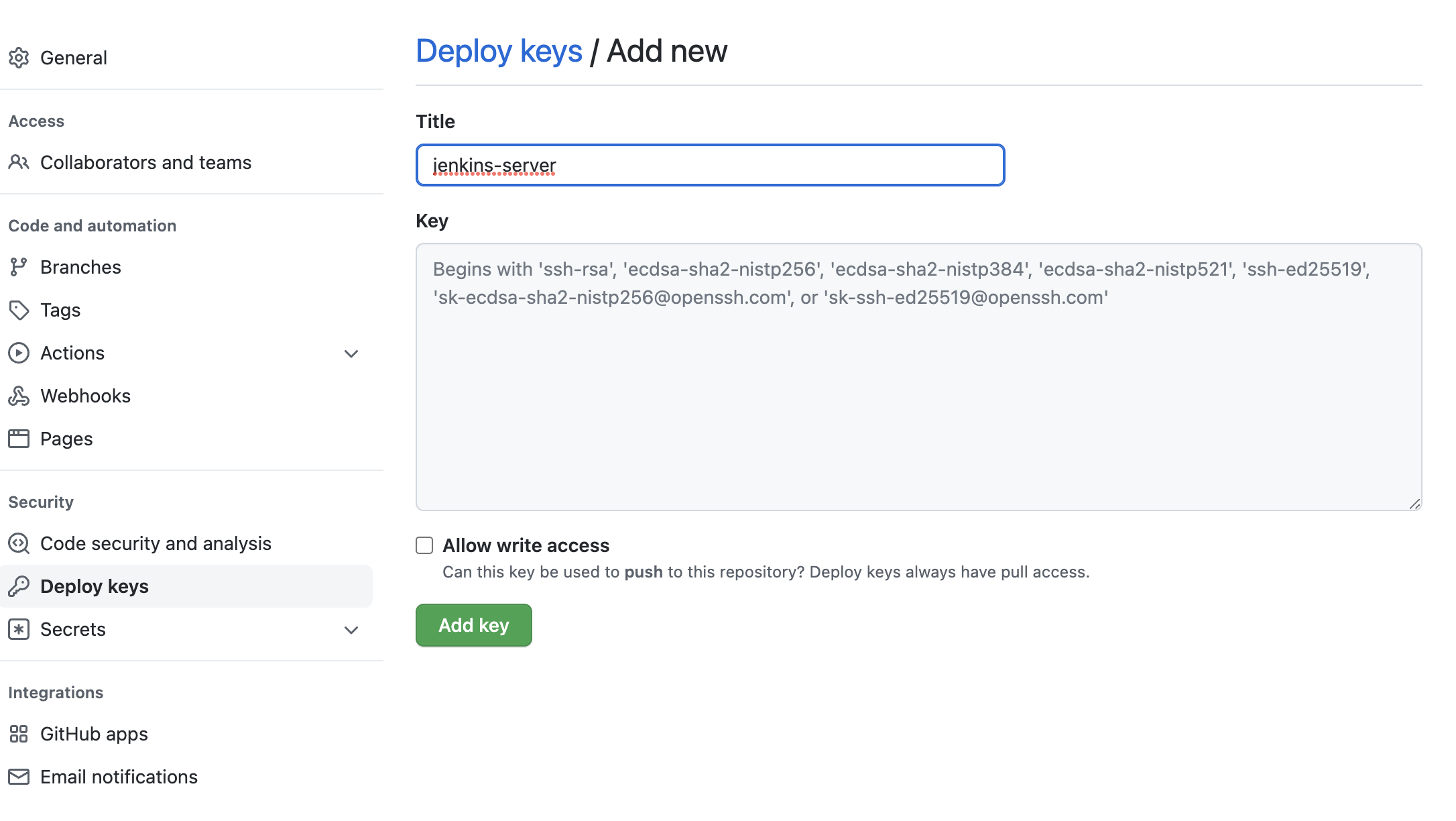Viewport: 1456px width, 821px height.
Task: Click the Email notifications envelope icon
Action: coord(19,777)
